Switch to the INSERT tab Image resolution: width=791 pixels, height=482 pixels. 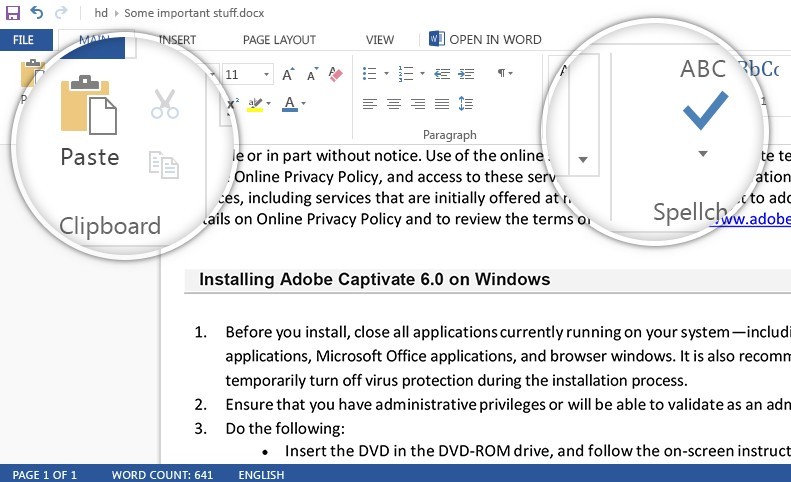click(177, 40)
